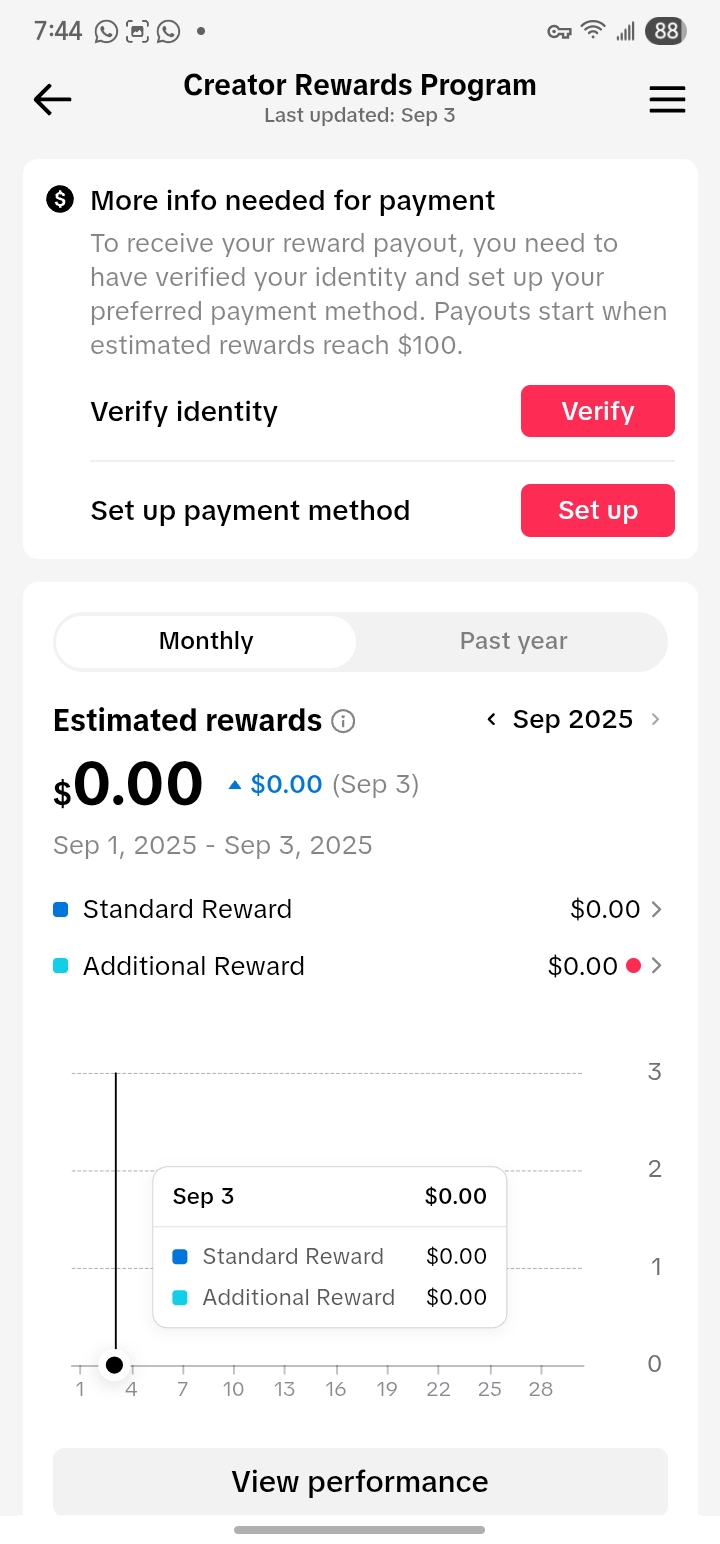Tap the back arrow icon
The height and width of the screenshot is (1544, 720).
pos(52,99)
